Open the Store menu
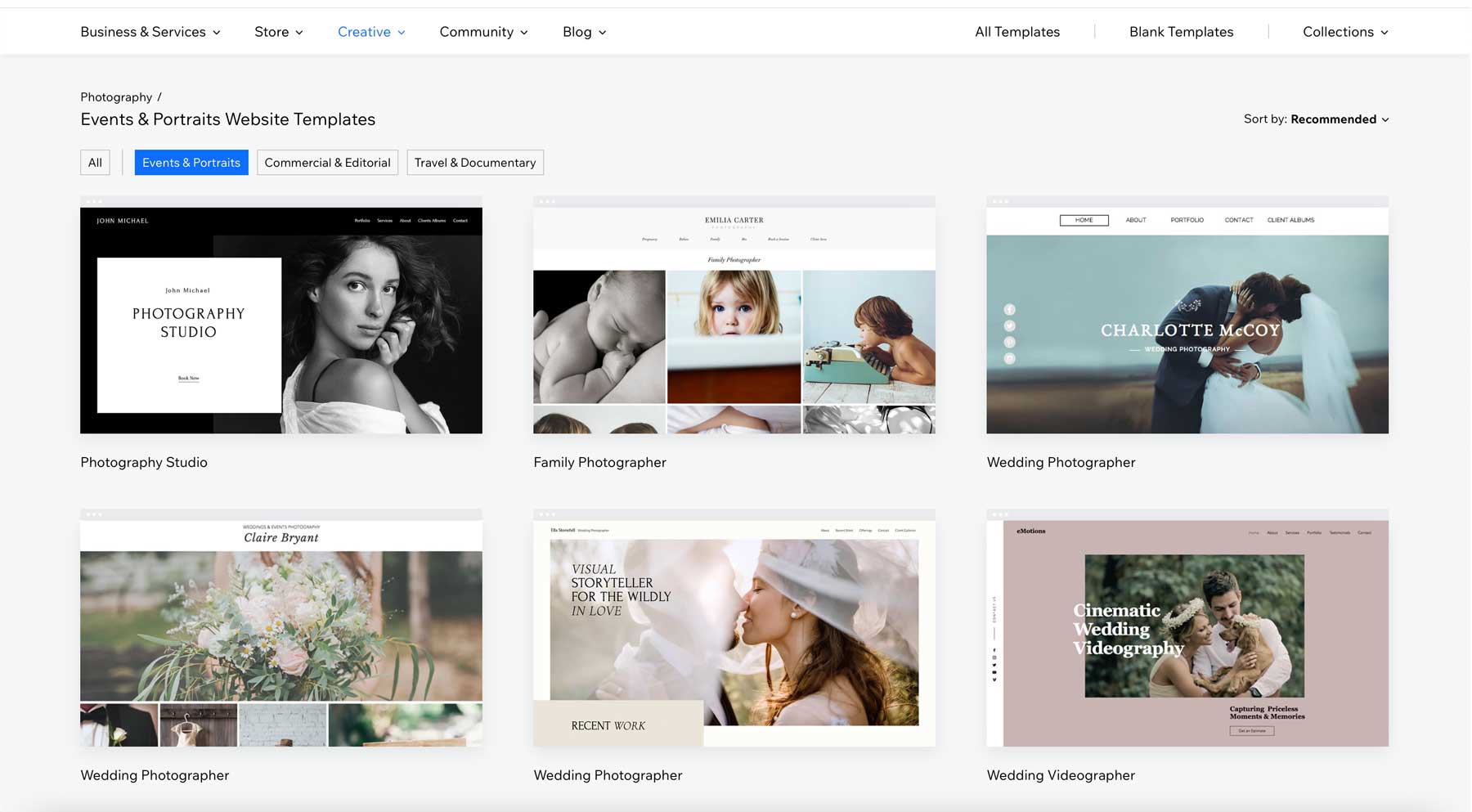 pyautogui.click(x=277, y=31)
